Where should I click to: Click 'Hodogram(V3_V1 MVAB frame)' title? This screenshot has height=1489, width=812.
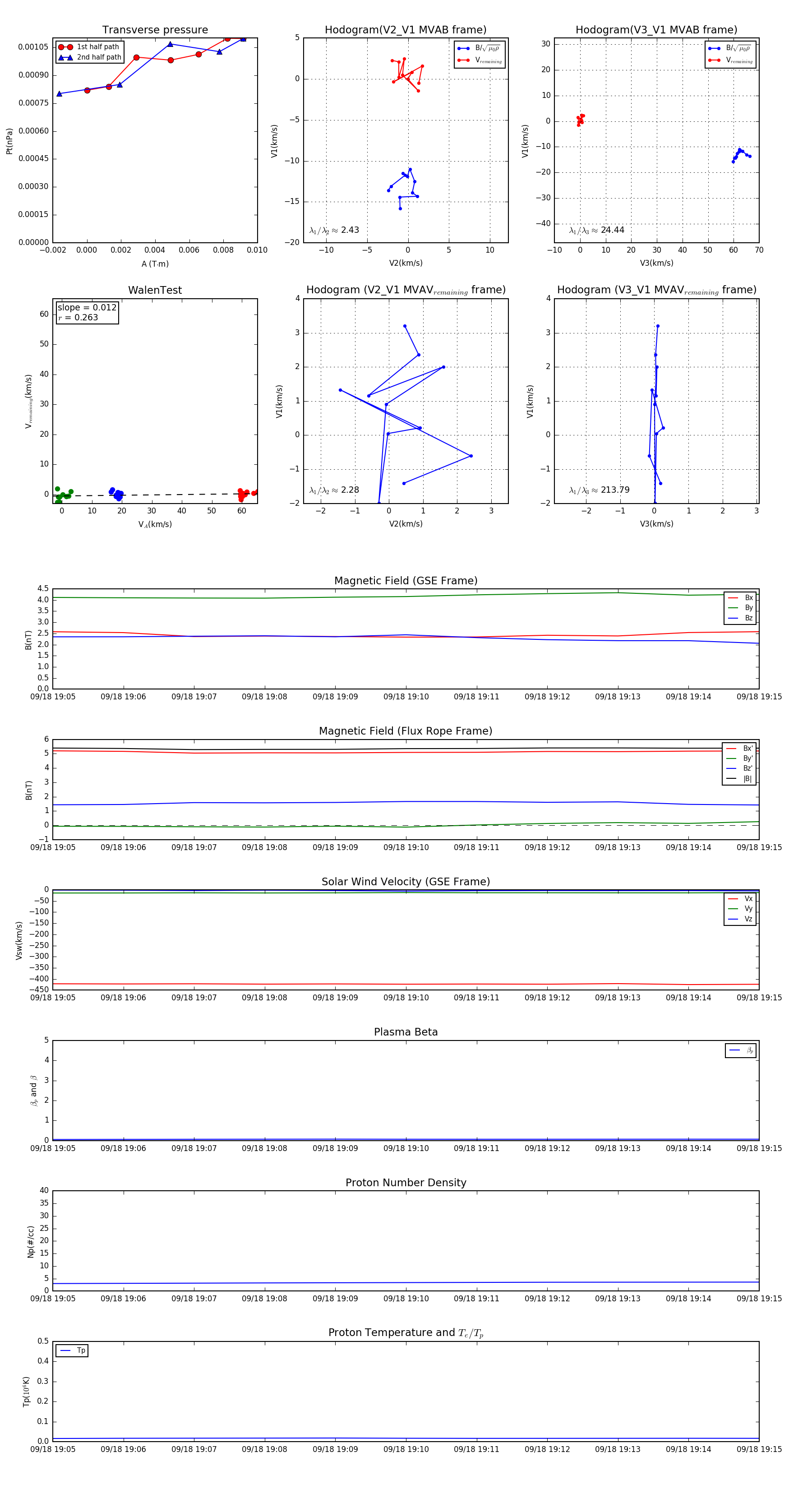click(x=656, y=30)
